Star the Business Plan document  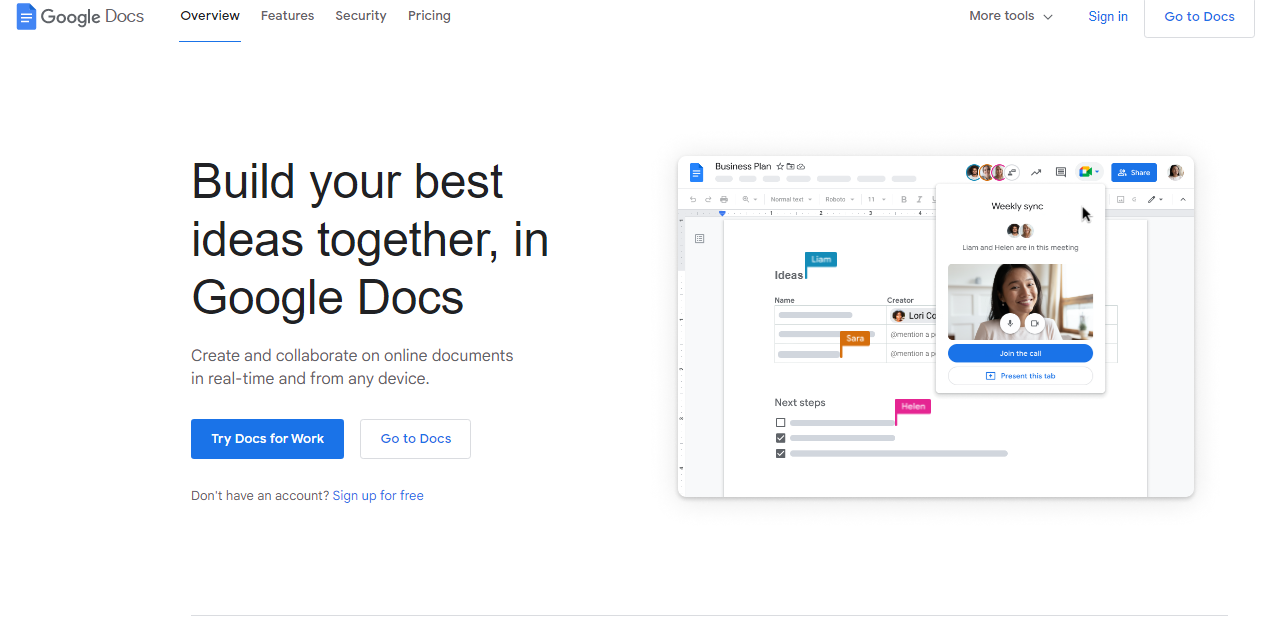click(780, 166)
